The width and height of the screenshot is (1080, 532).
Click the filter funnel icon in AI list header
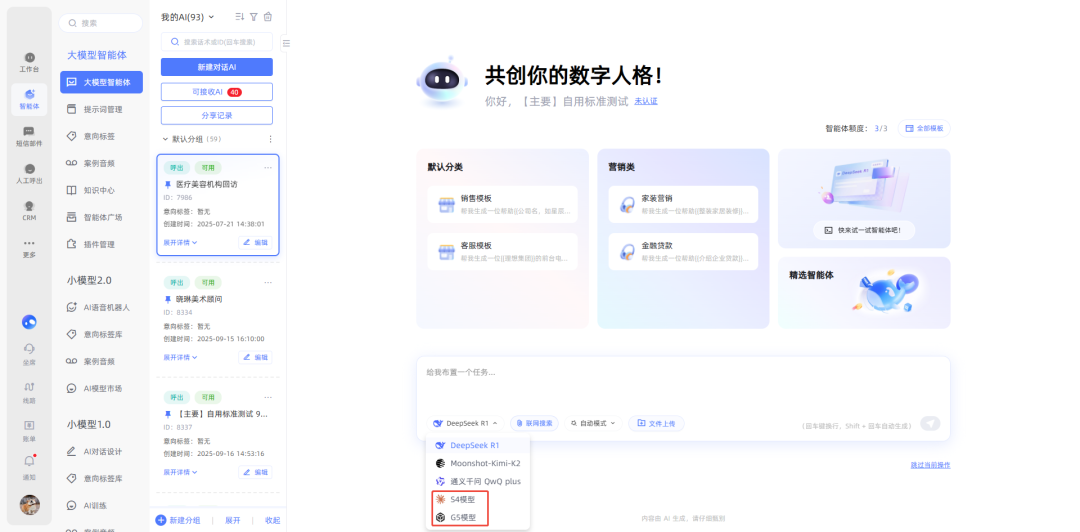point(253,17)
